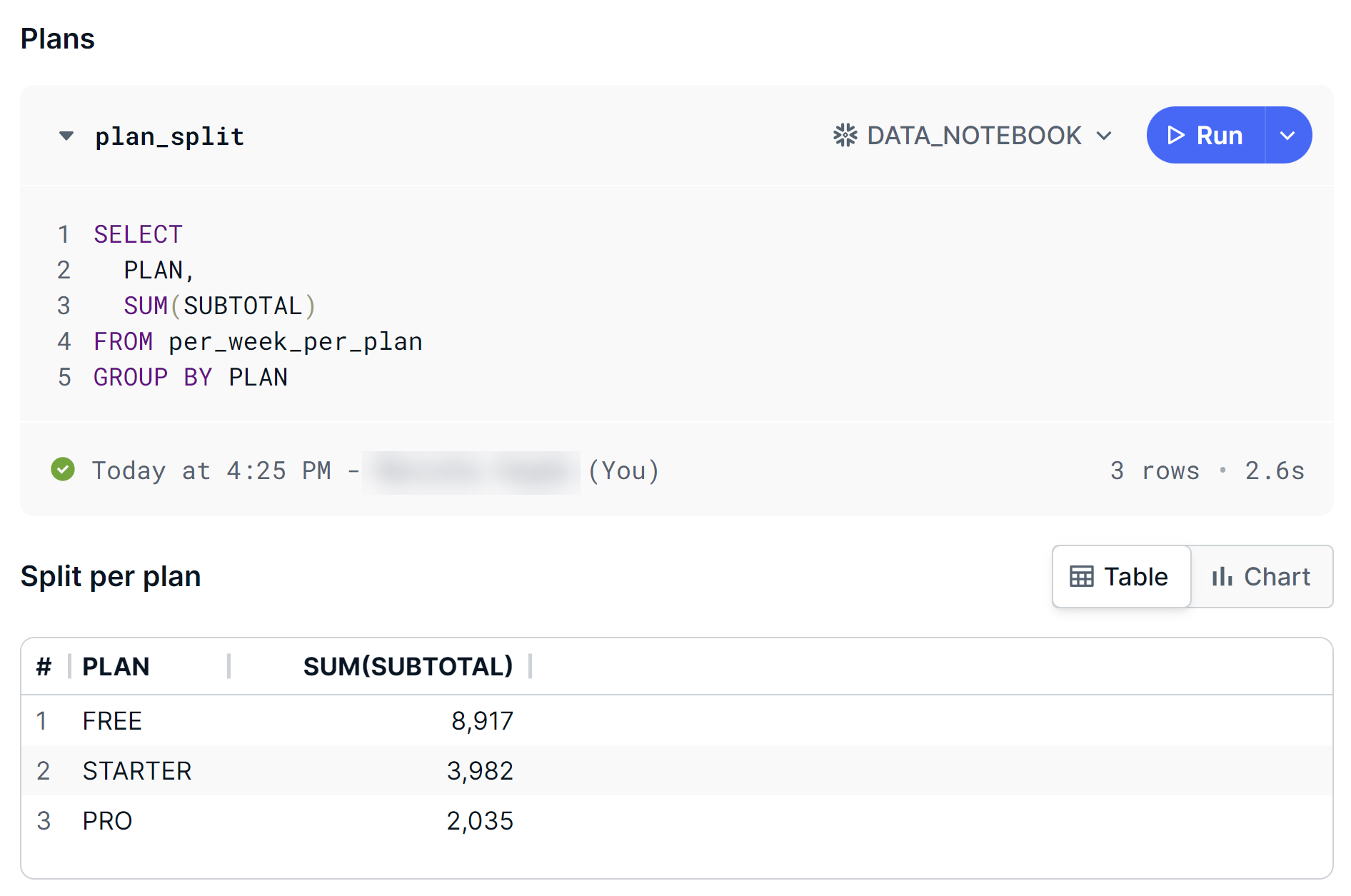
Task: Open the Run button dropdown chevron
Action: [1288, 135]
